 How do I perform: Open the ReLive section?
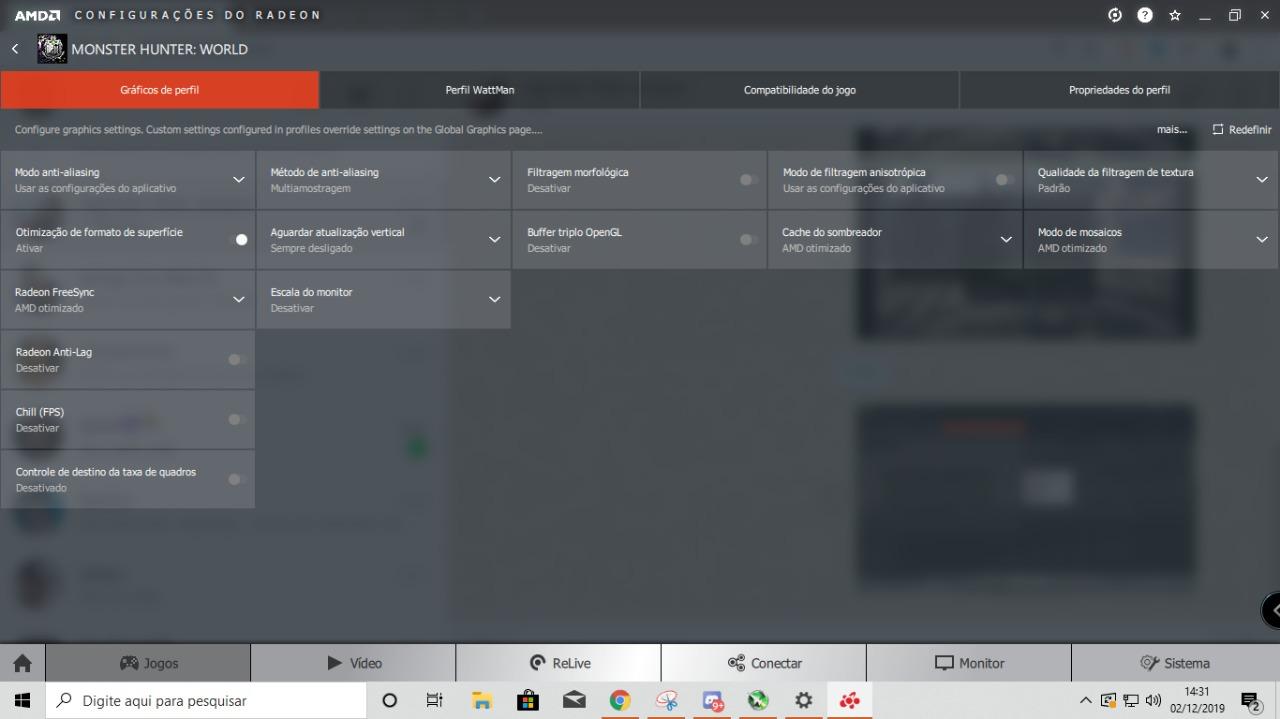coord(558,664)
